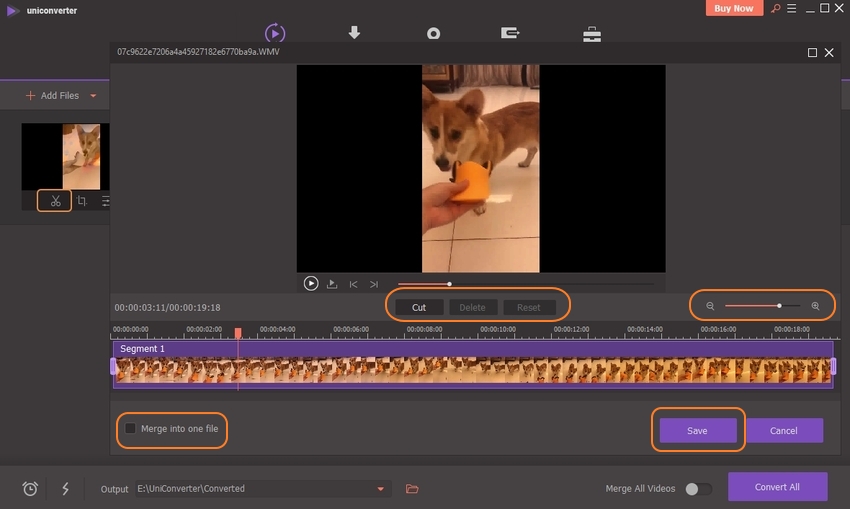Click the zoom in magnifier icon
850x509 pixels.
pos(816,306)
